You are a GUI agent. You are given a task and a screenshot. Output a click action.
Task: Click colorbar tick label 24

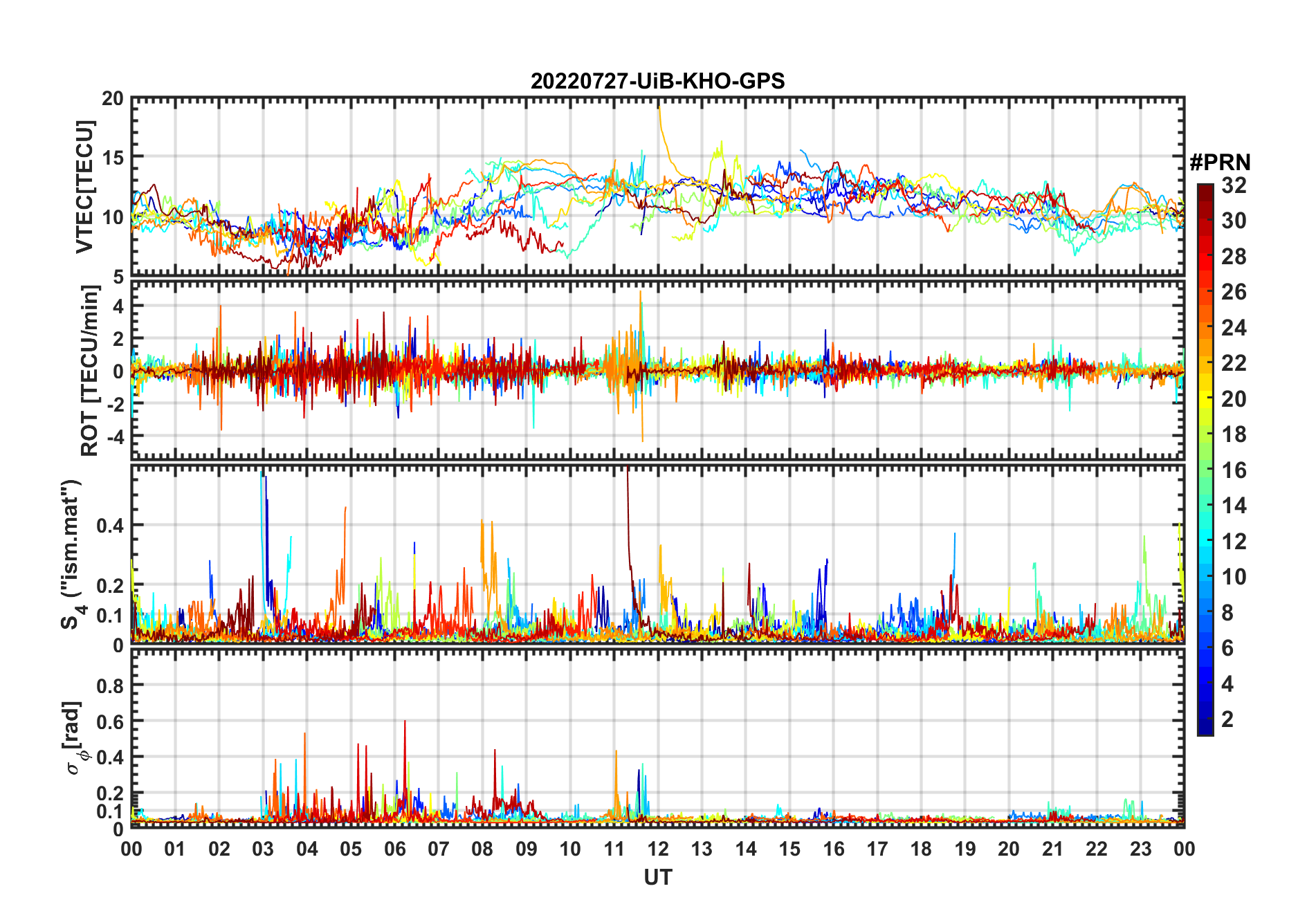(1234, 328)
